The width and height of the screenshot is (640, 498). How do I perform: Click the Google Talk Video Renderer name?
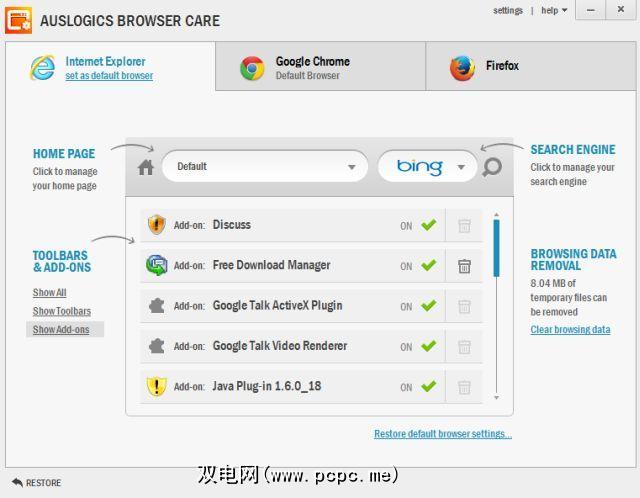point(280,346)
